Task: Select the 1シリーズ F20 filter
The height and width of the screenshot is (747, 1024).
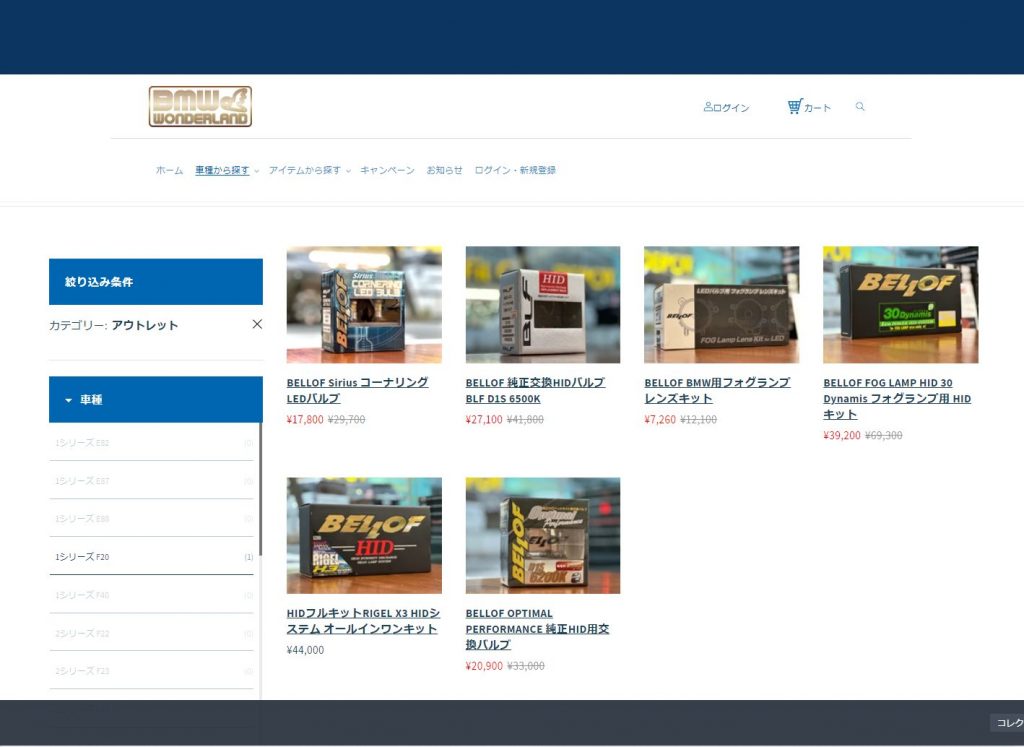Action: pos(152,557)
